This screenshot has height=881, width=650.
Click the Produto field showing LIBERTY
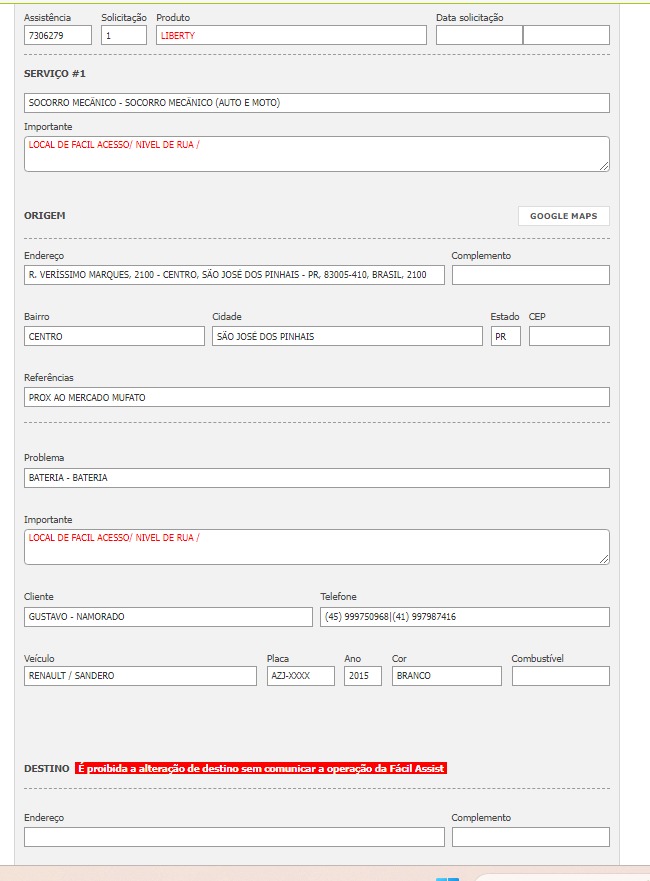[291, 36]
